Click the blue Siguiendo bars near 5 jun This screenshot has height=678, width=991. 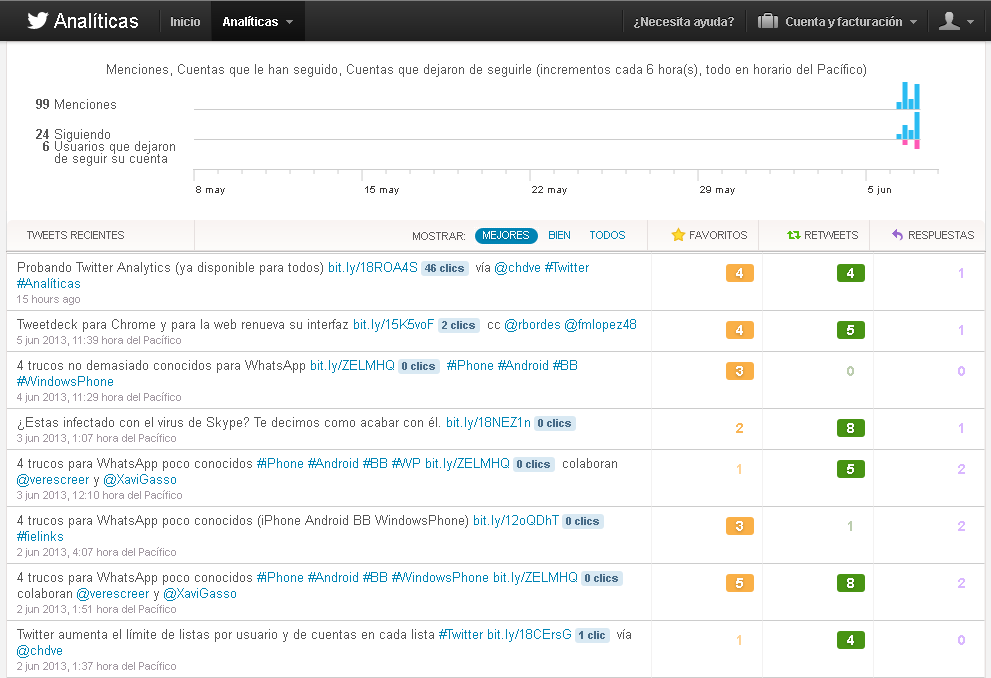pyautogui.click(x=908, y=126)
